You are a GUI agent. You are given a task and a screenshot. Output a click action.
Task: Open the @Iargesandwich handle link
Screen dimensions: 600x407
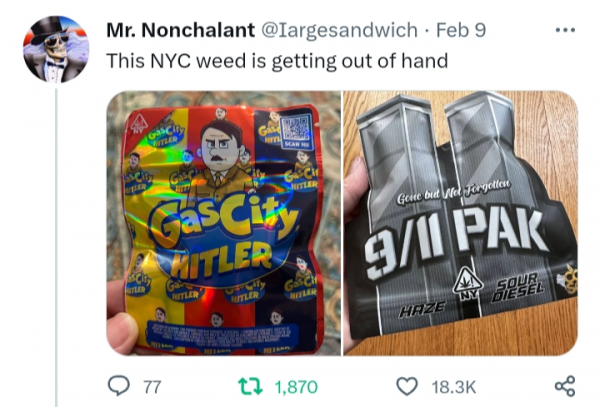coord(339,30)
